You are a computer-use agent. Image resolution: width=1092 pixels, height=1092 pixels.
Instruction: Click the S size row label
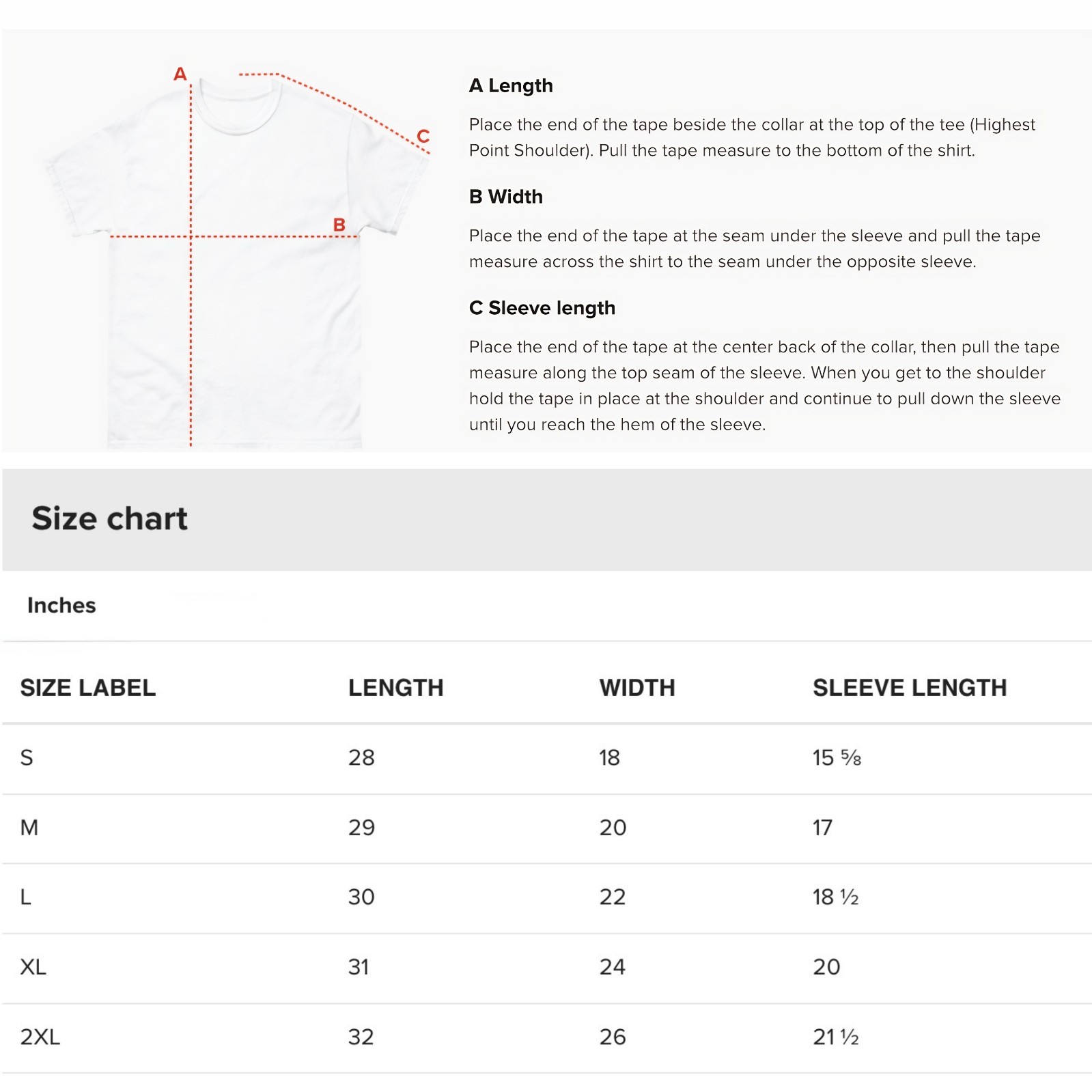click(27, 757)
